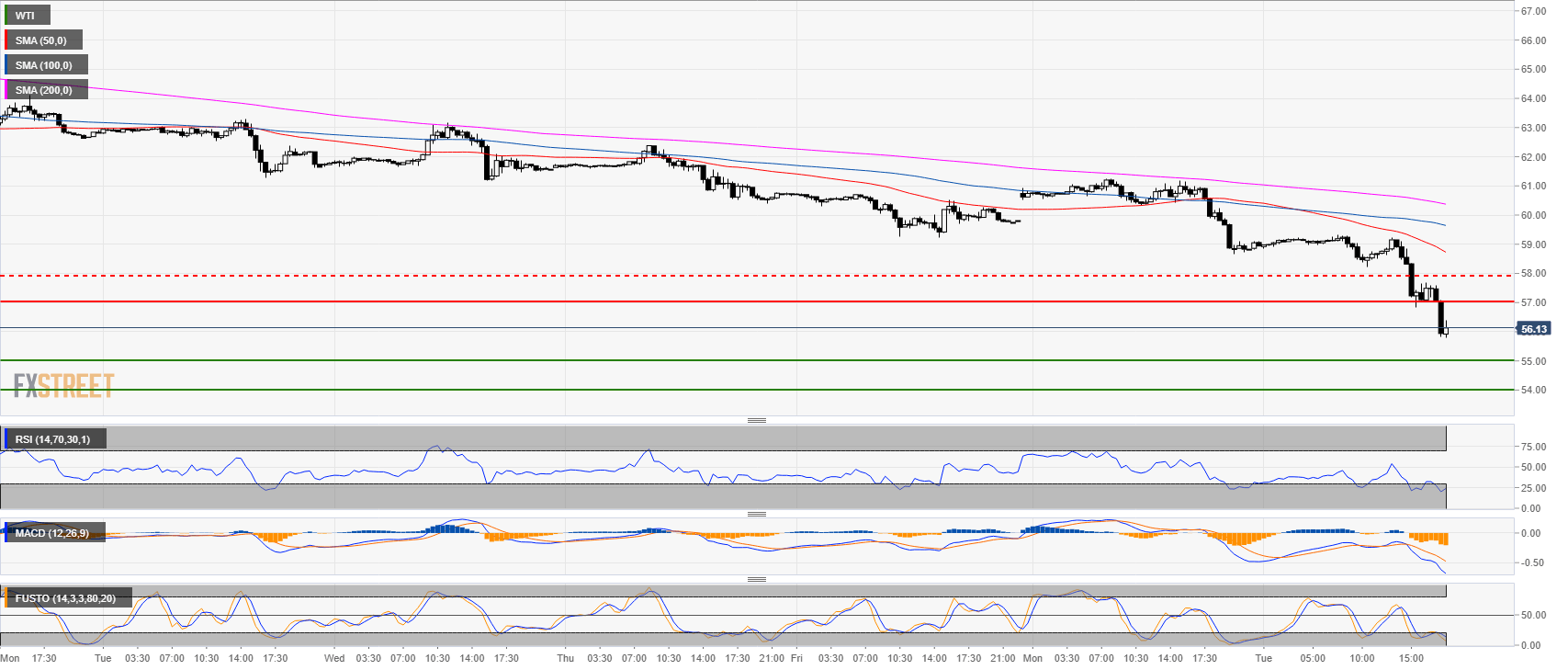Grab the splitter handle above the RSI pane

coord(756,420)
